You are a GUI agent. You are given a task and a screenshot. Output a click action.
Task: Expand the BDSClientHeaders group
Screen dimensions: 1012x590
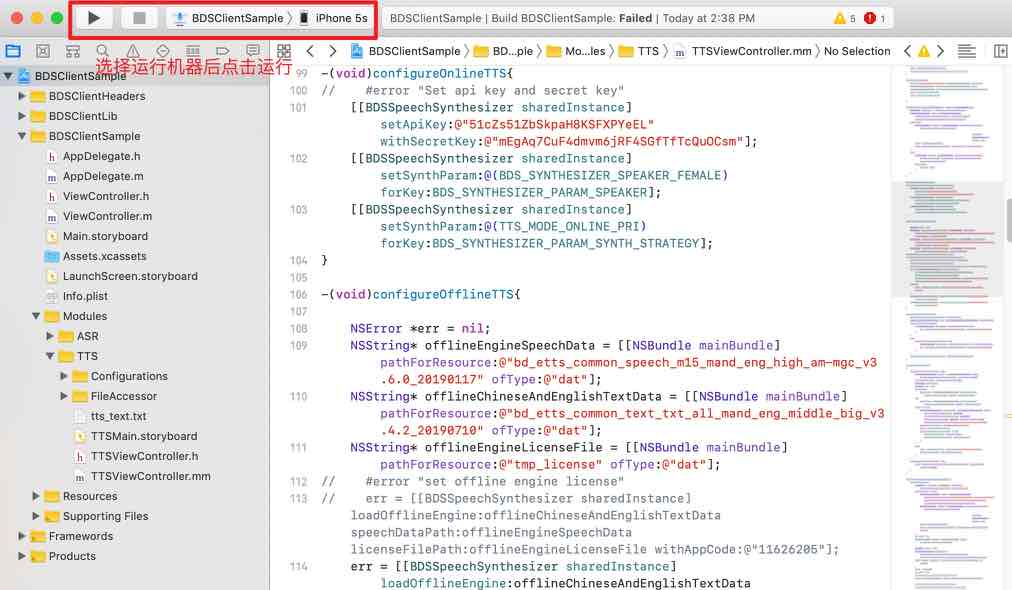22,96
